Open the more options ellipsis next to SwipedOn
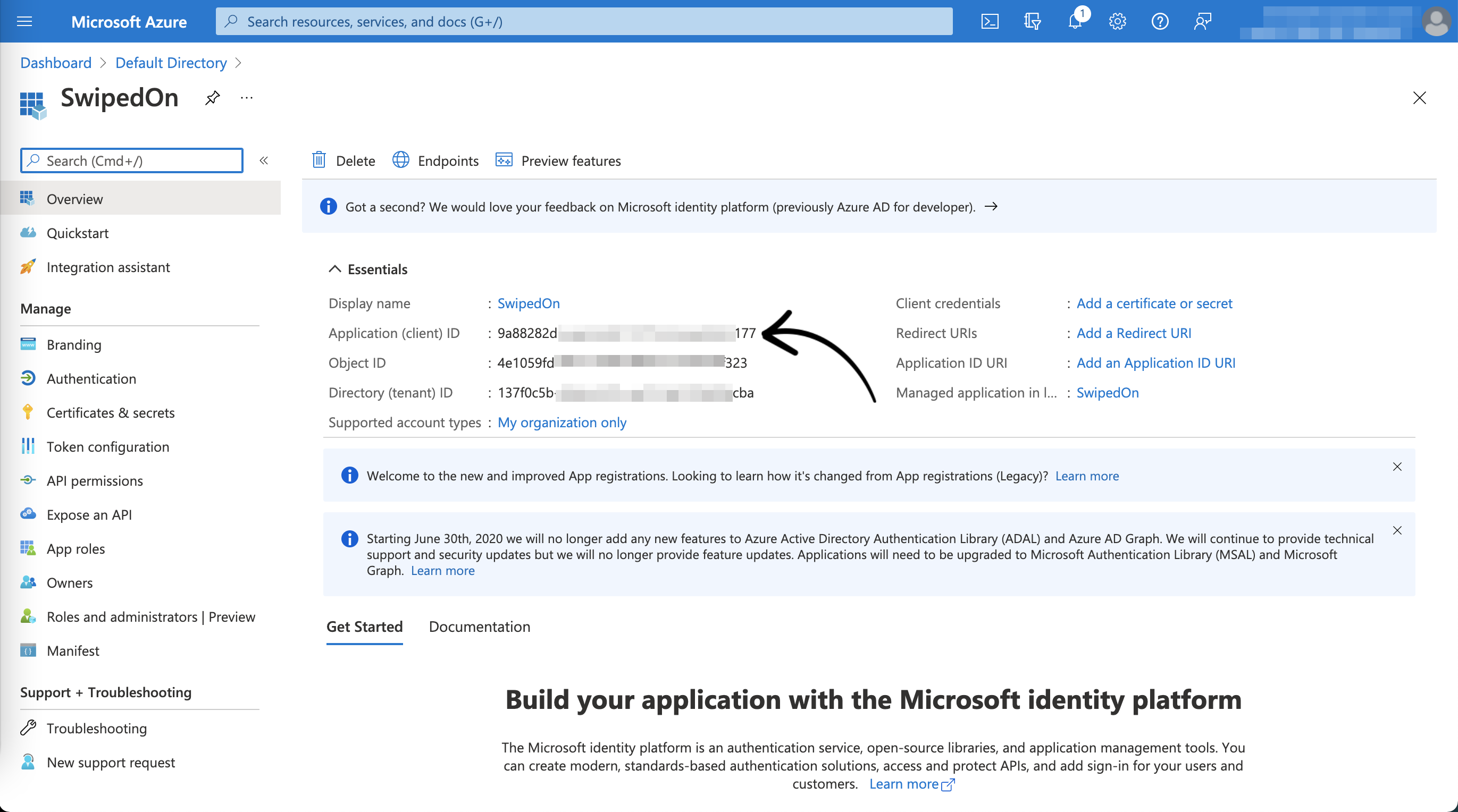The image size is (1458, 812). point(247,98)
